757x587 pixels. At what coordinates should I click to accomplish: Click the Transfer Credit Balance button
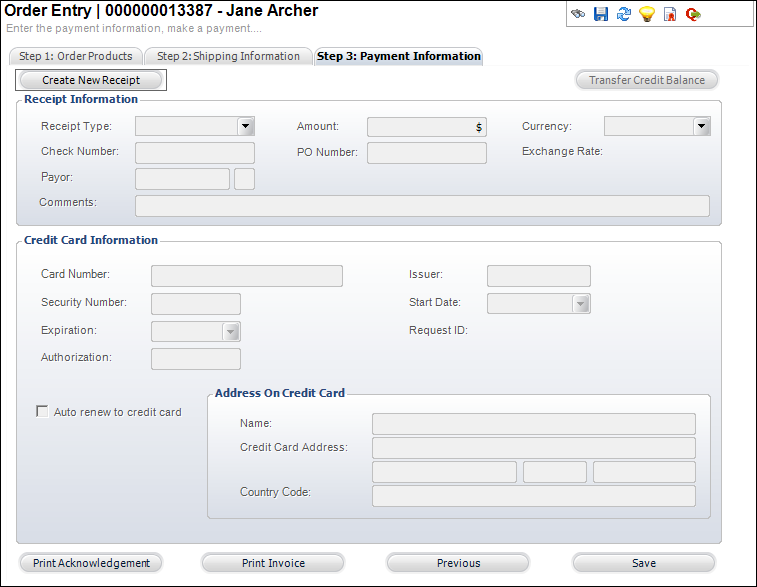pyautogui.click(x=647, y=80)
